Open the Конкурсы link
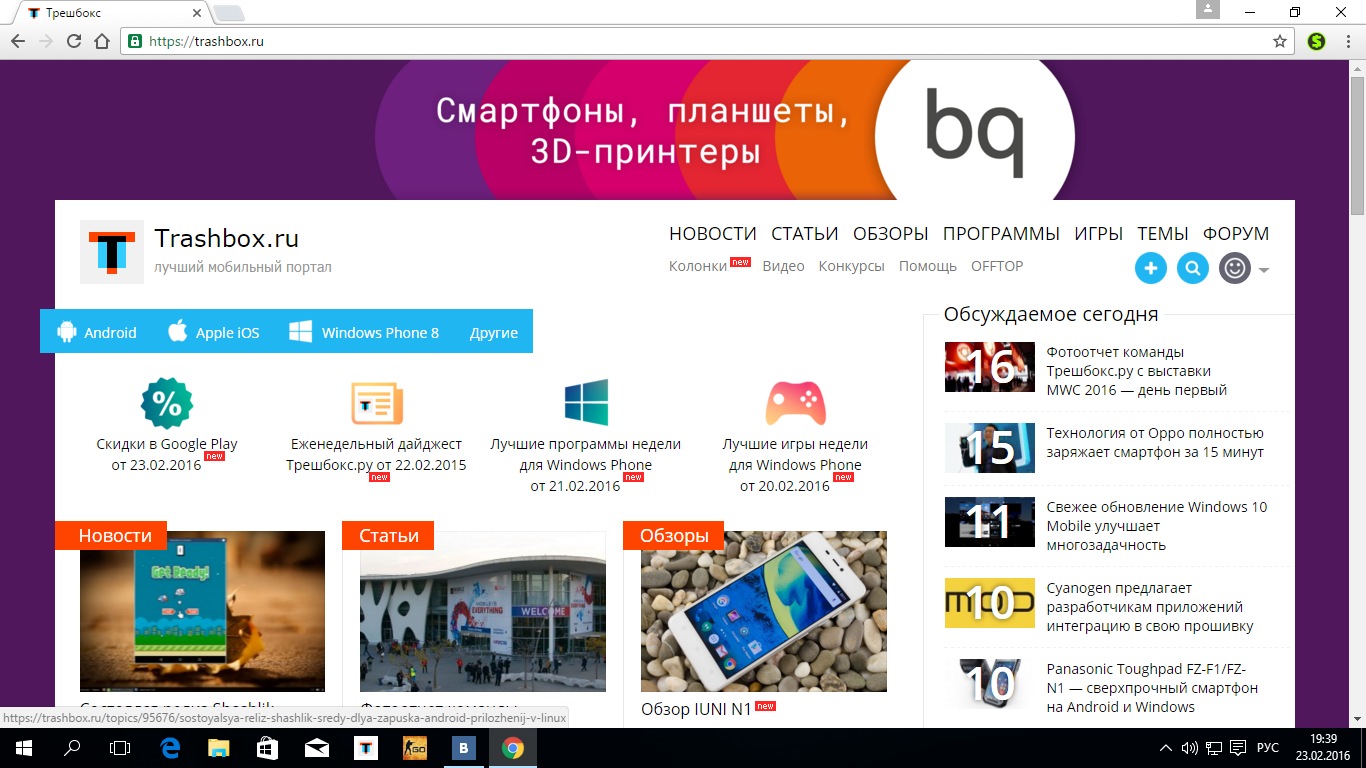 coord(851,266)
